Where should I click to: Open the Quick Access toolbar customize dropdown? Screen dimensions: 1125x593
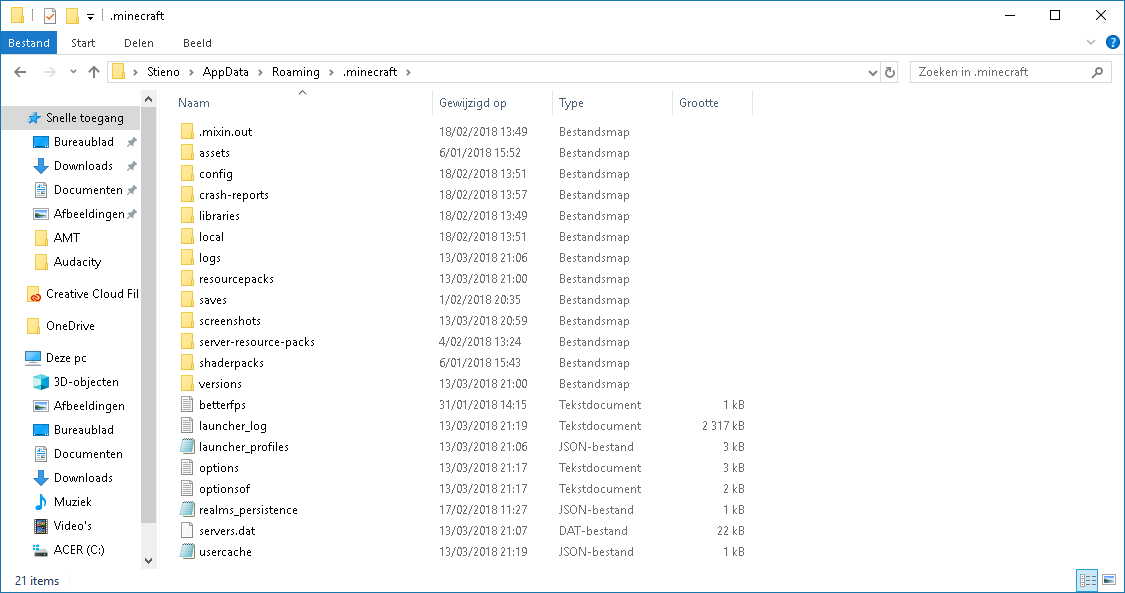point(90,16)
